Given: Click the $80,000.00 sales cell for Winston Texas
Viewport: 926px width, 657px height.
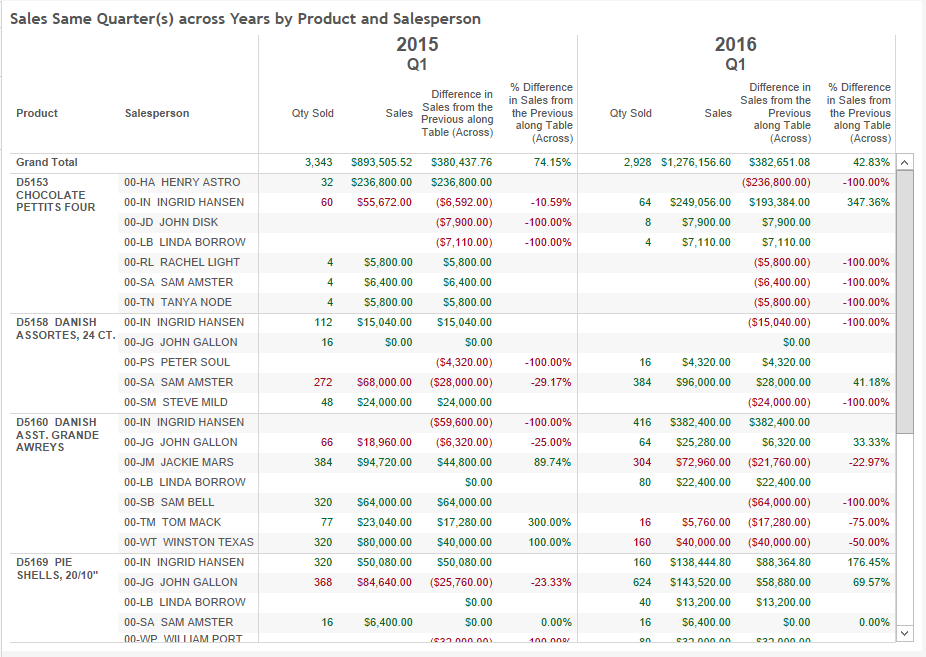Looking at the screenshot, I should click(x=384, y=542).
